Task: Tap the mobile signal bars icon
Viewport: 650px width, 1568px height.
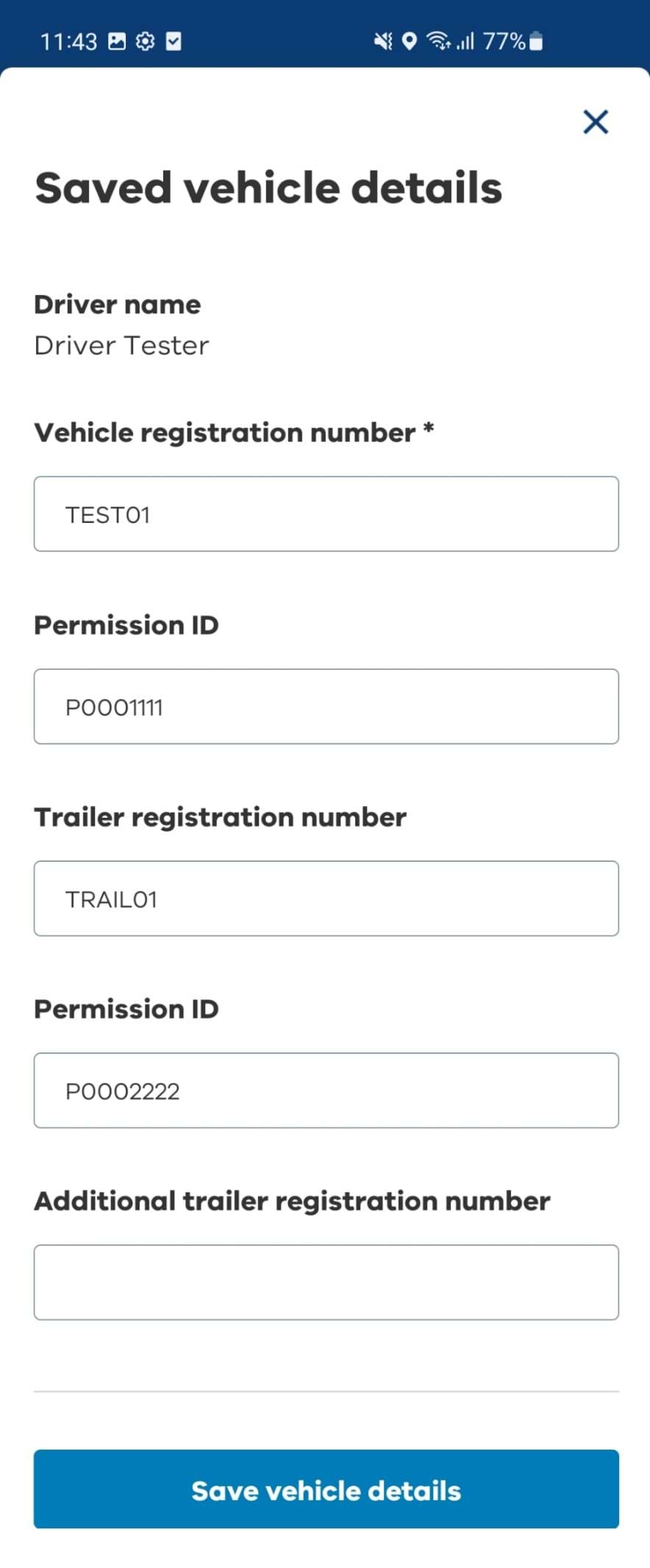Action: [465, 41]
